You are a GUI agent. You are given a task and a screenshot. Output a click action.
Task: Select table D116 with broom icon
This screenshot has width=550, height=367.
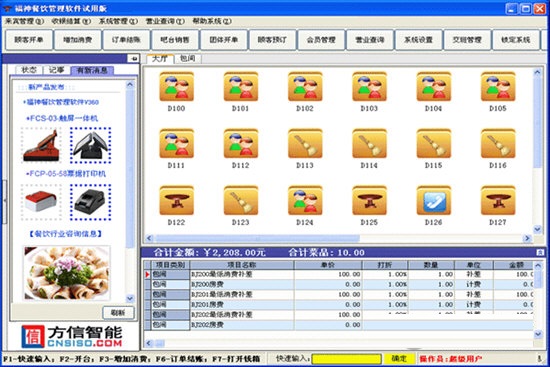[498, 143]
